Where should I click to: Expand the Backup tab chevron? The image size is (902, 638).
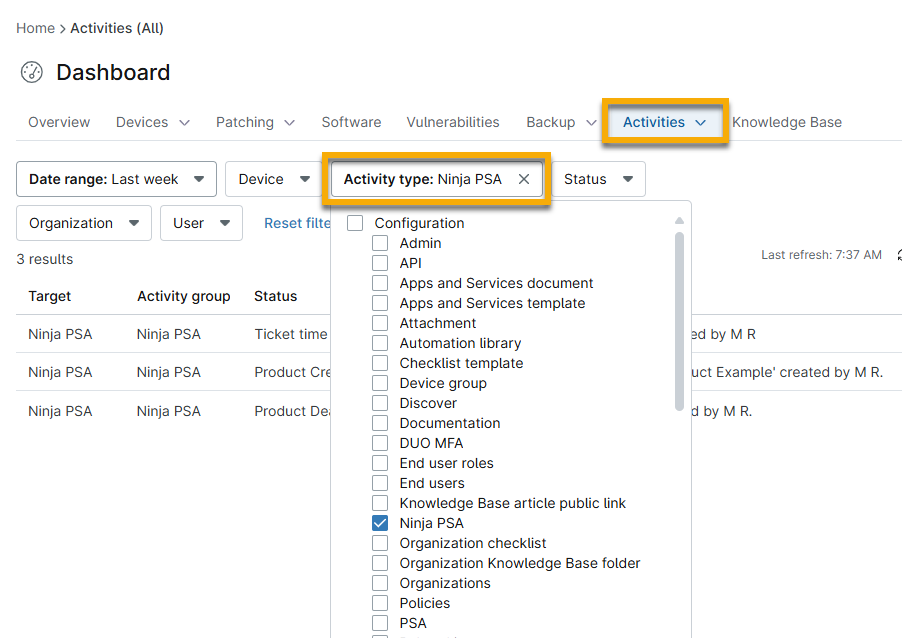point(591,122)
